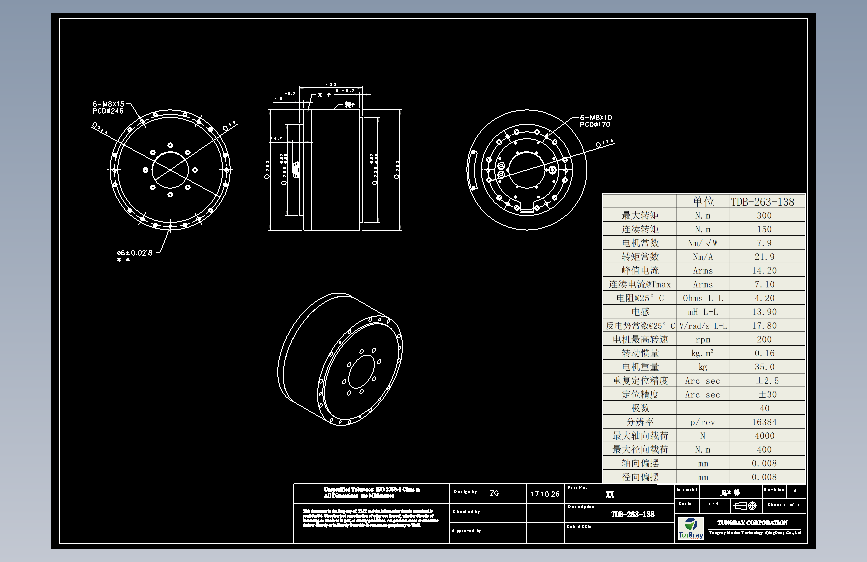Click the Nm/A unit cell
Image resolution: width=867 pixels, height=562 pixels.
[x=703, y=257]
